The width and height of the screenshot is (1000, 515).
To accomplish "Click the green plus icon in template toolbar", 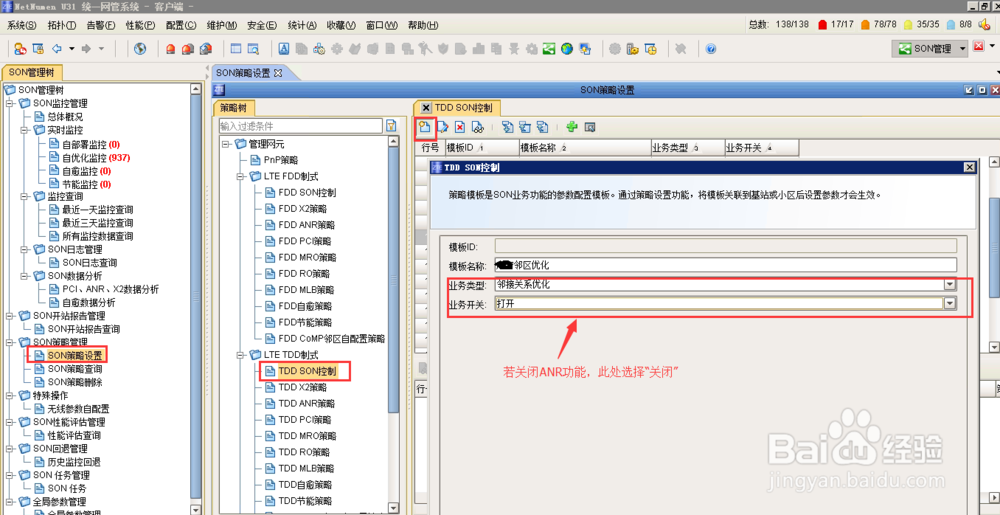I will [x=572, y=127].
